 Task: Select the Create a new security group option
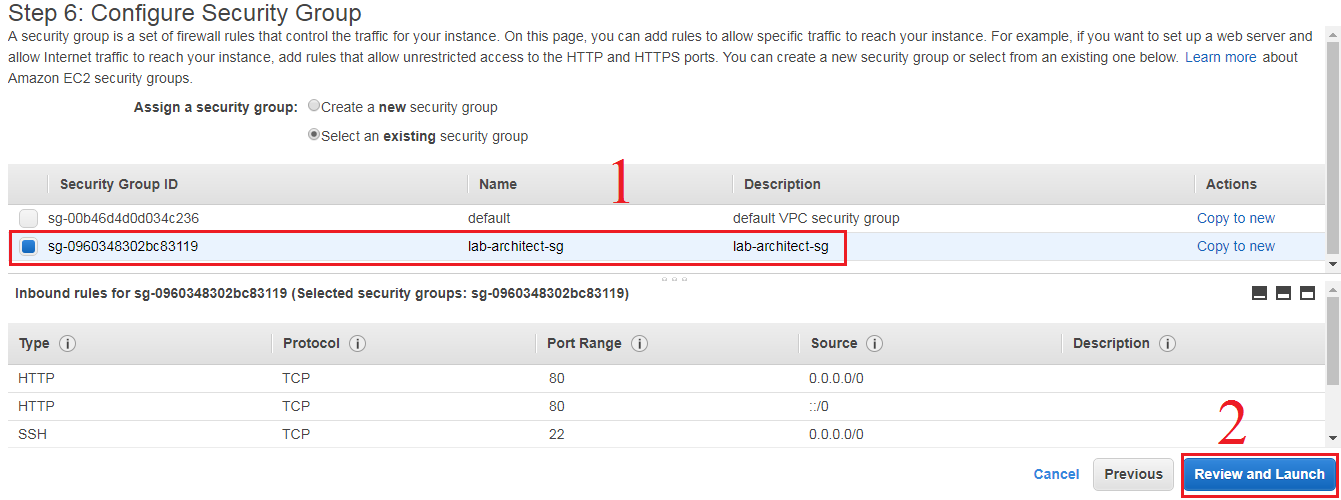pos(315,106)
